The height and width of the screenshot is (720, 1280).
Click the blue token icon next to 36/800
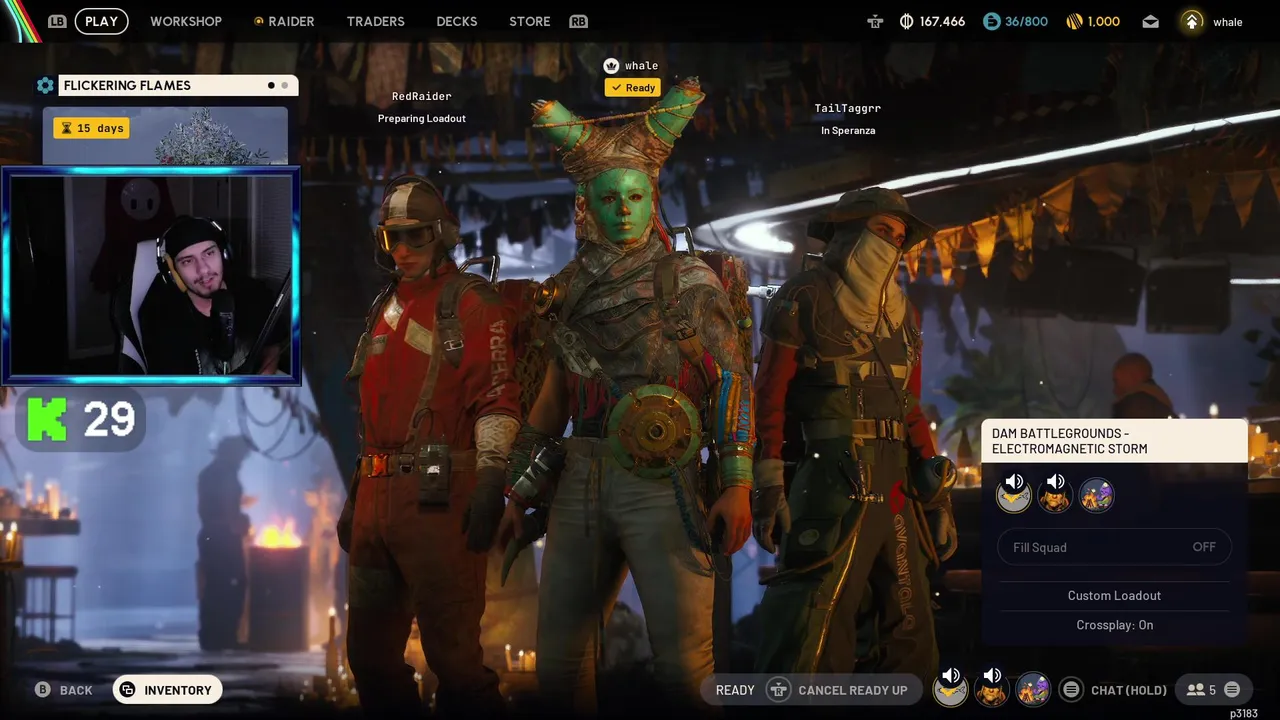click(991, 21)
